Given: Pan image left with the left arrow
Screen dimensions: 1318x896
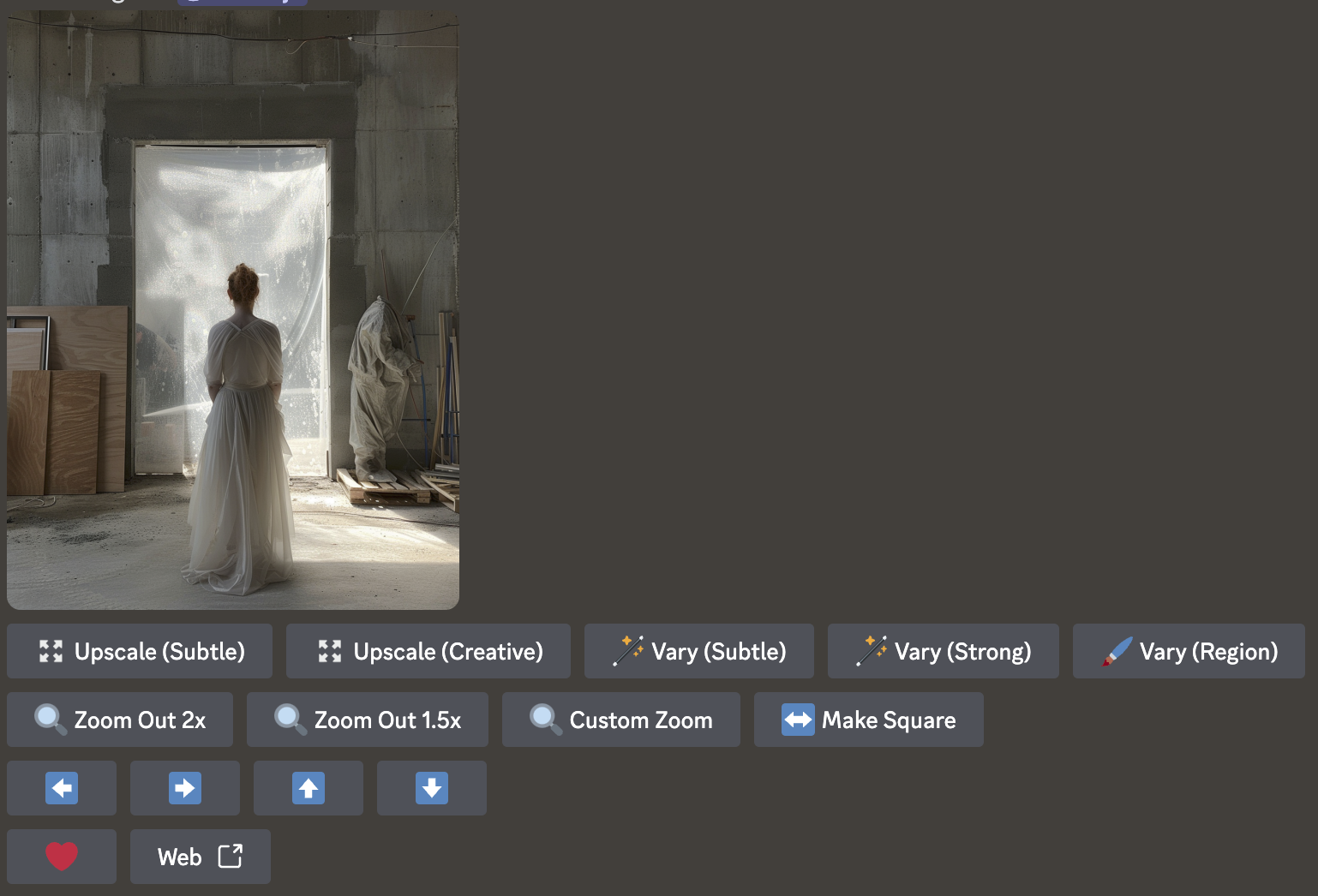Looking at the screenshot, I should 62,788.
